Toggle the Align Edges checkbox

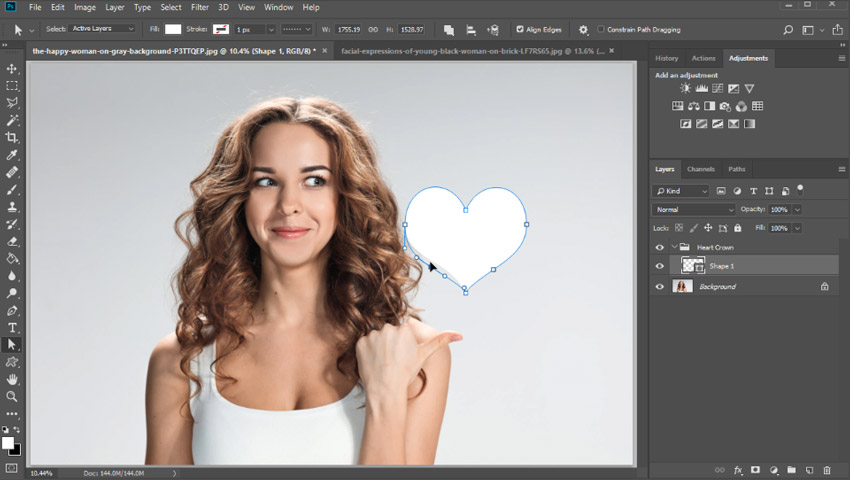pos(519,29)
